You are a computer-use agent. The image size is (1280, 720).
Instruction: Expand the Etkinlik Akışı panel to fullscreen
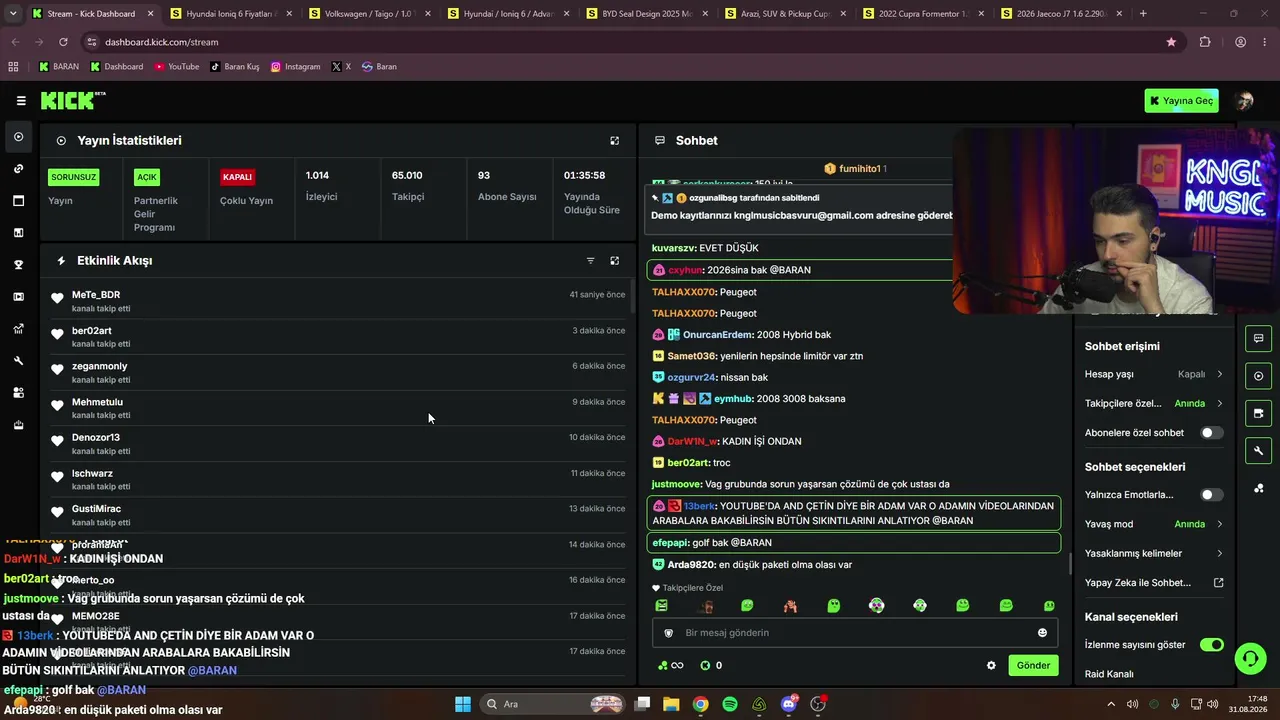pos(615,261)
